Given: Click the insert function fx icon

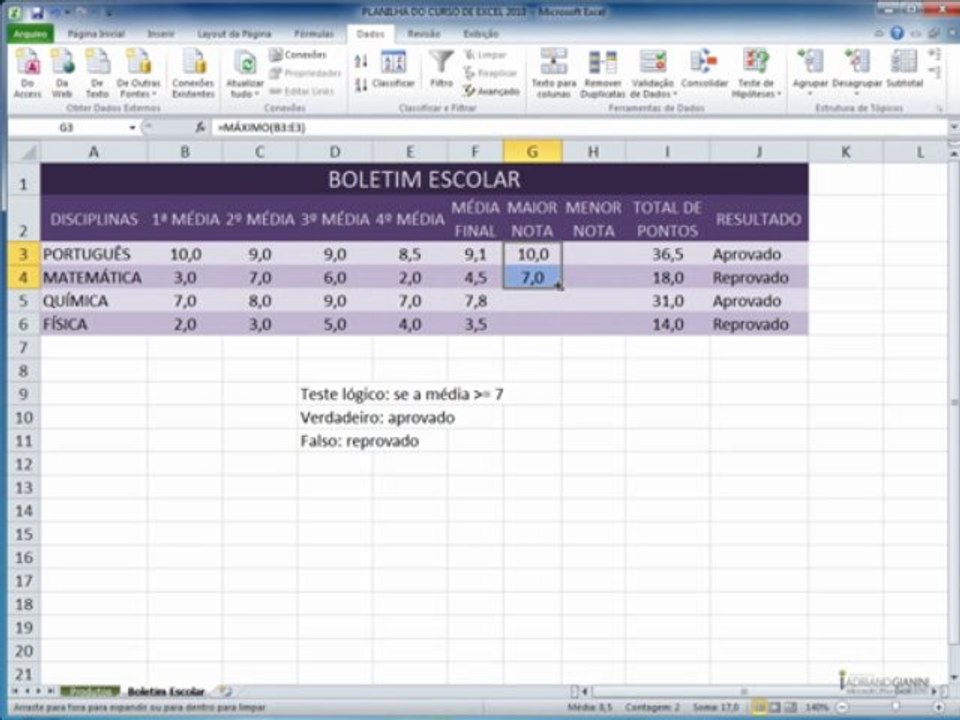Looking at the screenshot, I should tap(200, 127).
